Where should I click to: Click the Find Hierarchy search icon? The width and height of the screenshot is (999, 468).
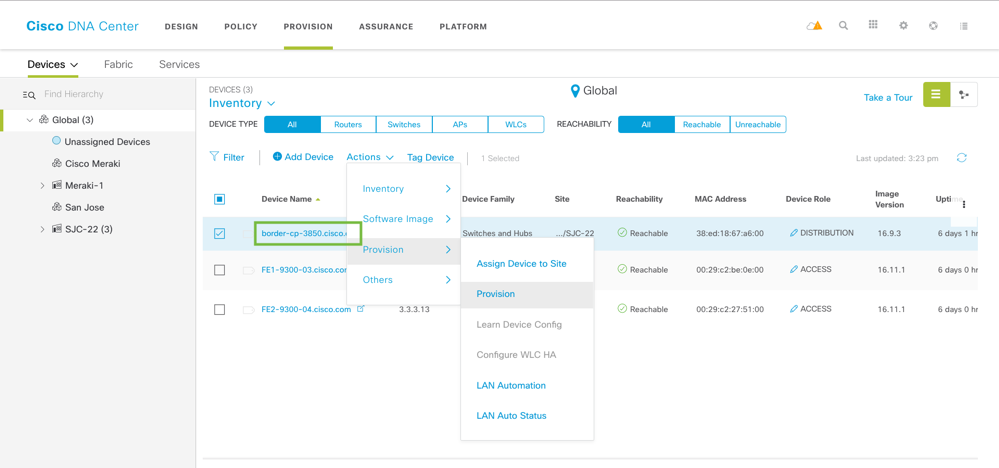click(x=29, y=95)
